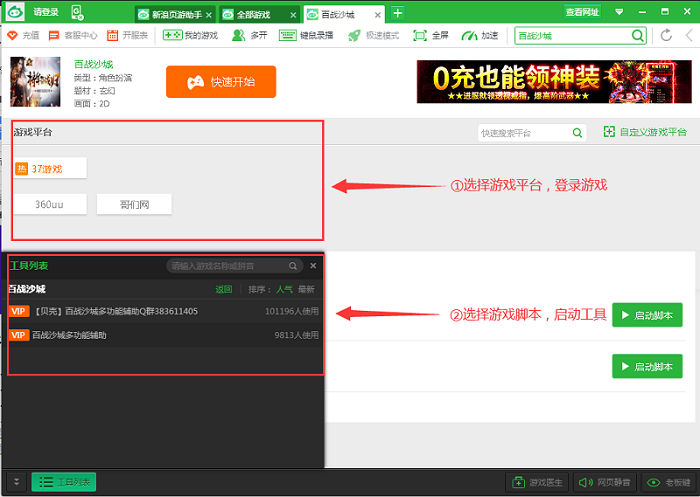Click the magnifier icon in 百战沙城 search box
This screenshot has height=497, width=700.
click(x=638, y=35)
